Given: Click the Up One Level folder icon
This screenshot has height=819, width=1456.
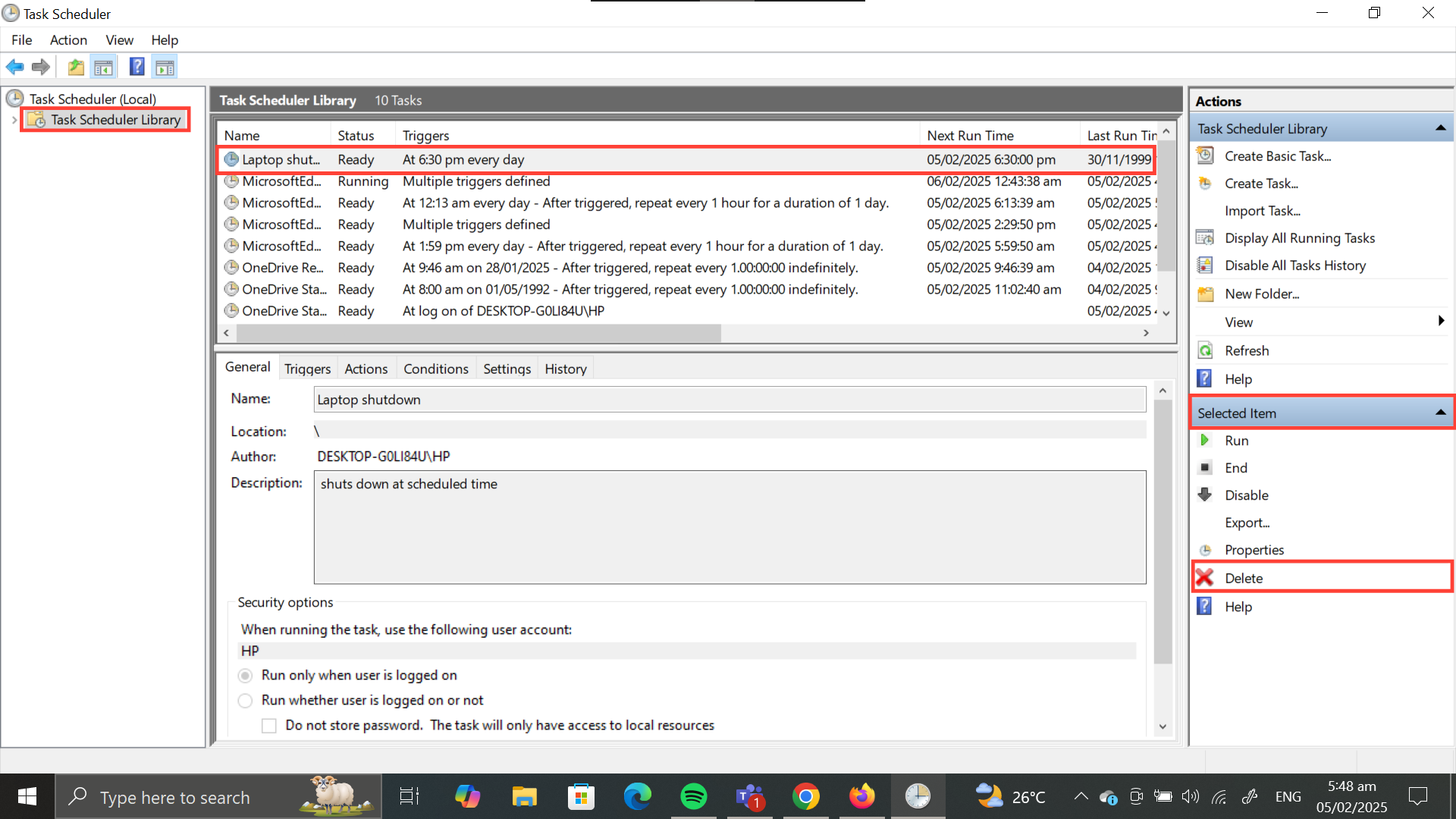Looking at the screenshot, I should tap(76, 67).
